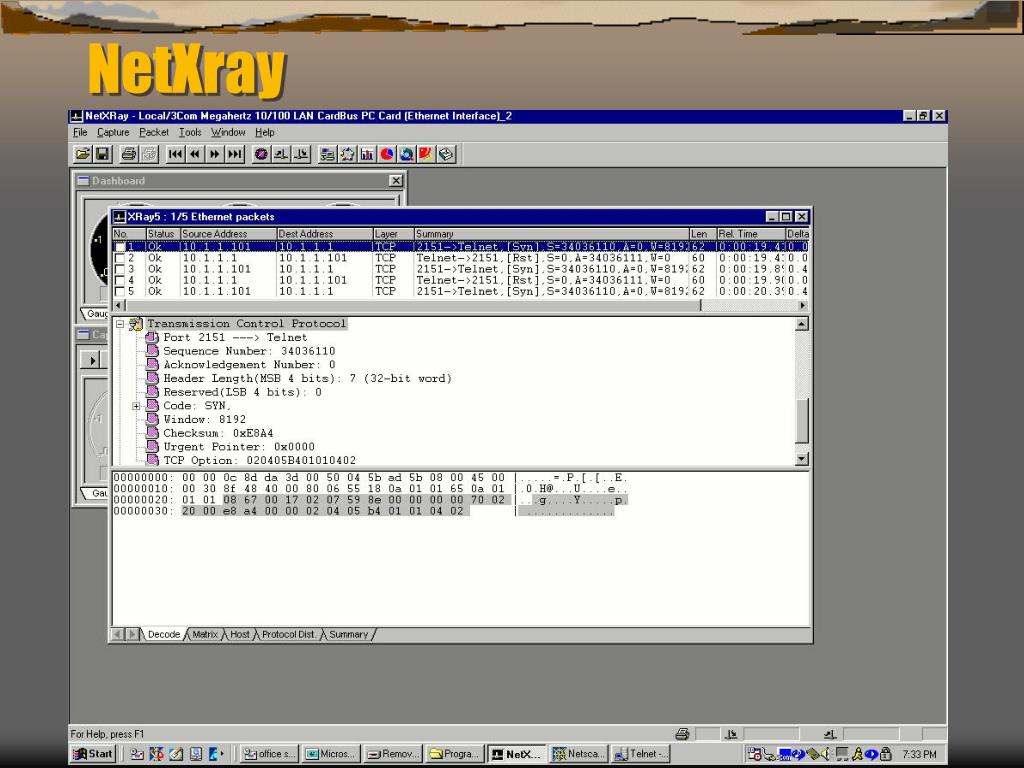Select the Header Length(MSB 4 bits) line
The image size is (1024, 768).
(x=307, y=379)
